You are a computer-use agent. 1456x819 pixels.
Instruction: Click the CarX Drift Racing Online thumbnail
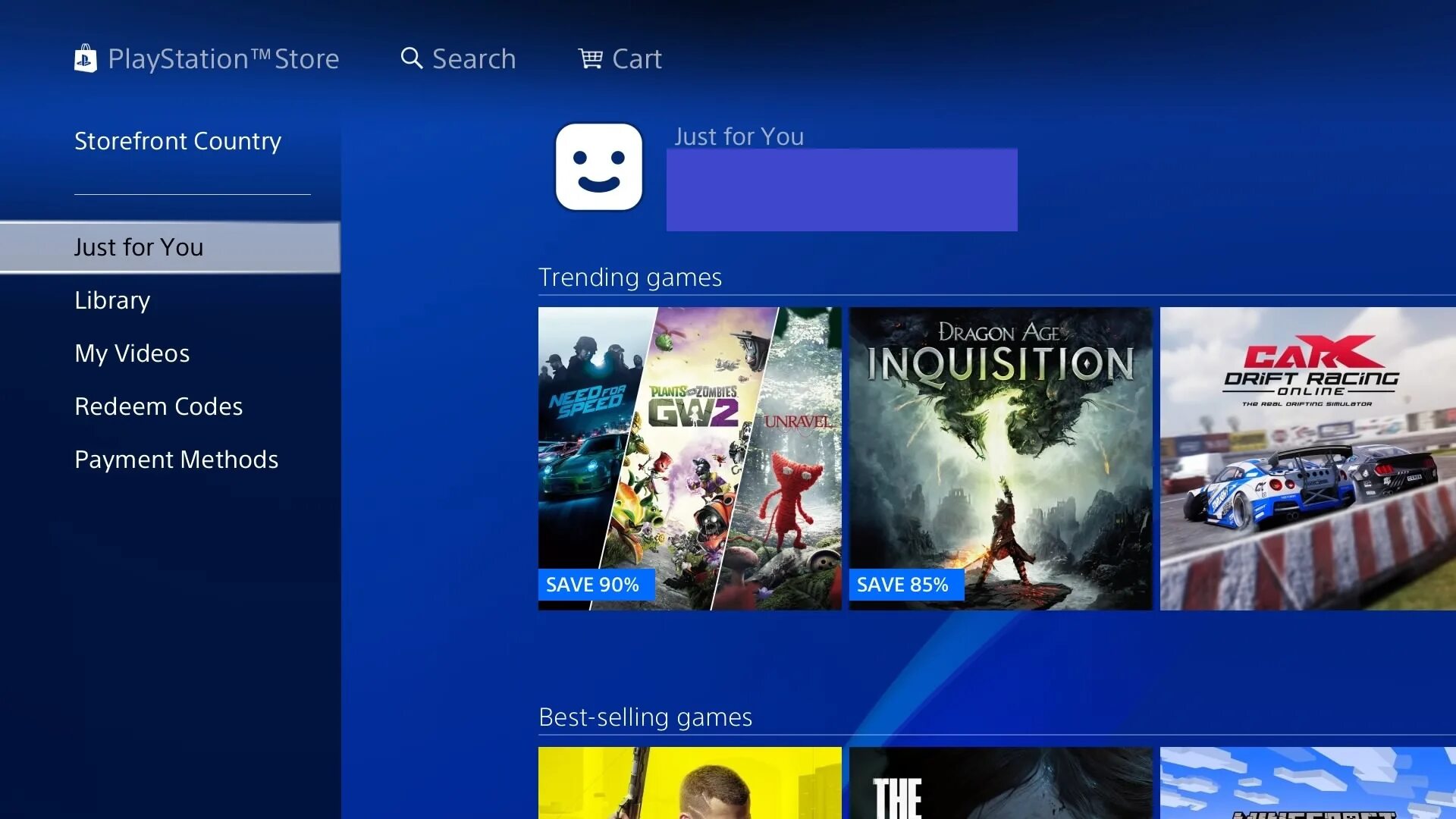(x=1308, y=458)
